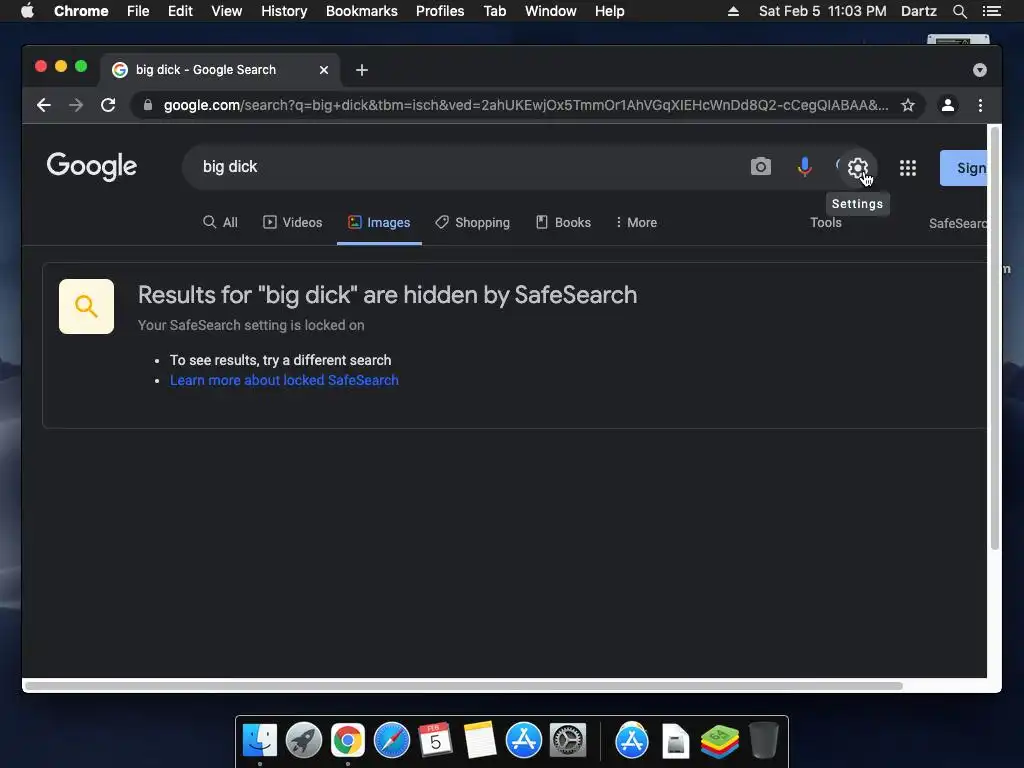The width and height of the screenshot is (1024, 768).
Task: Open the Profiles menu
Action: (x=440, y=11)
